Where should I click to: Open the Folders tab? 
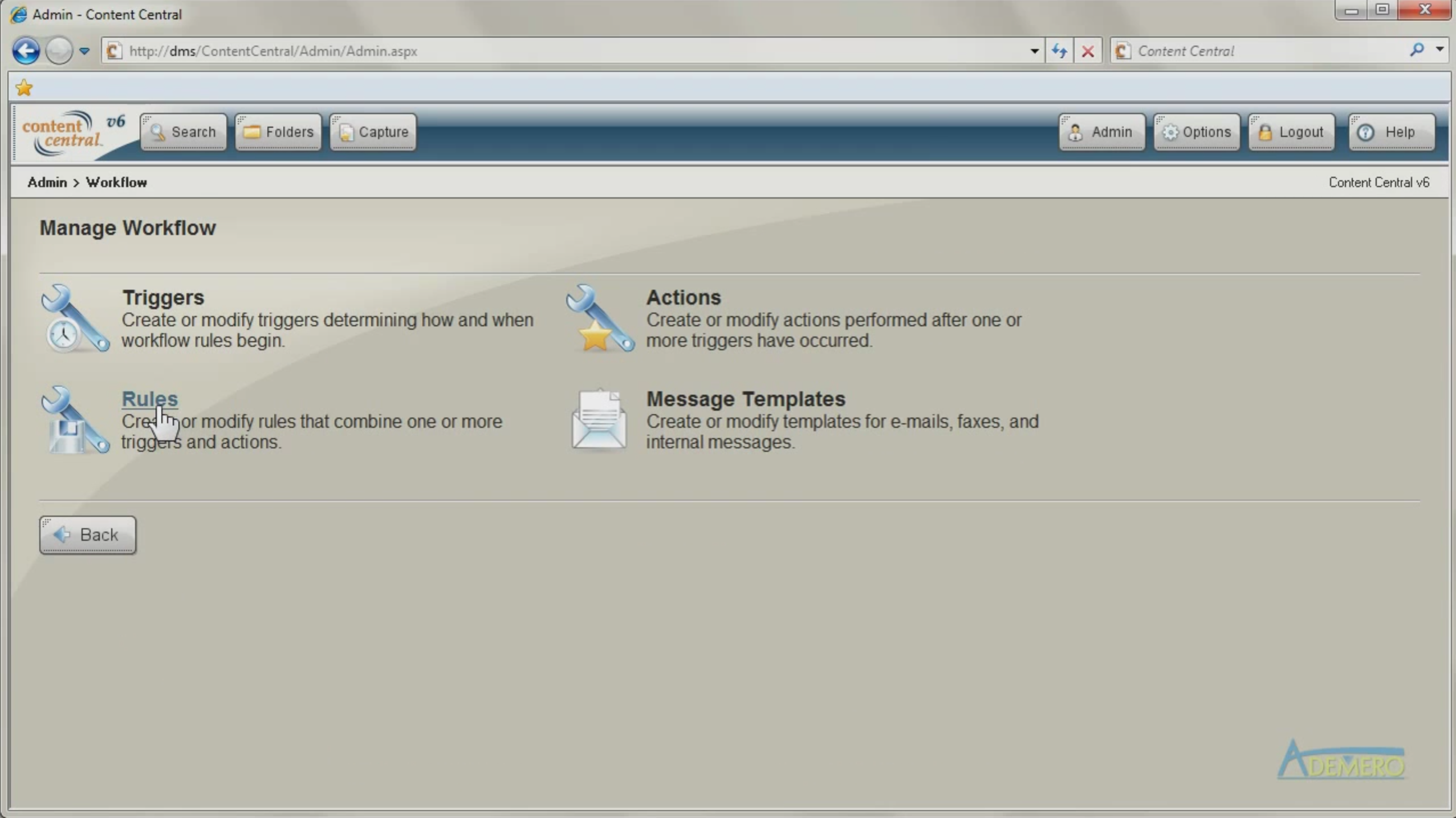tap(278, 132)
